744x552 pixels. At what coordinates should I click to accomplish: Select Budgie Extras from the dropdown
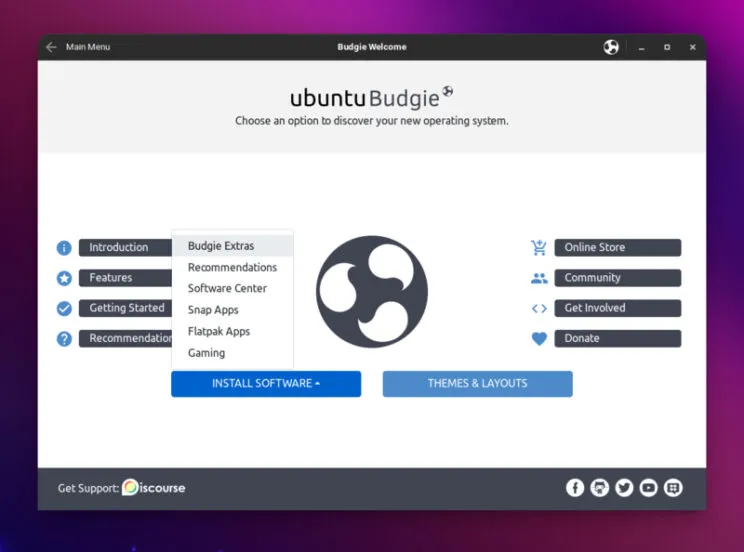[x=221, y=246]
